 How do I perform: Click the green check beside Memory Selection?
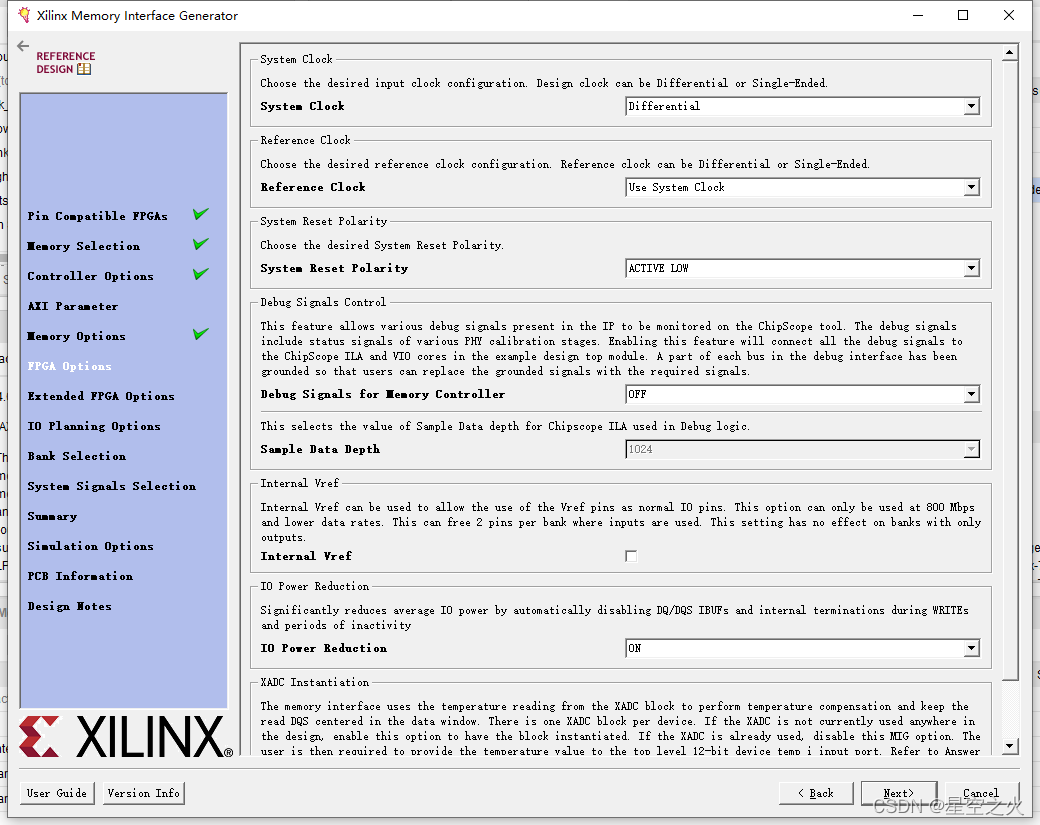click(201, 244)
